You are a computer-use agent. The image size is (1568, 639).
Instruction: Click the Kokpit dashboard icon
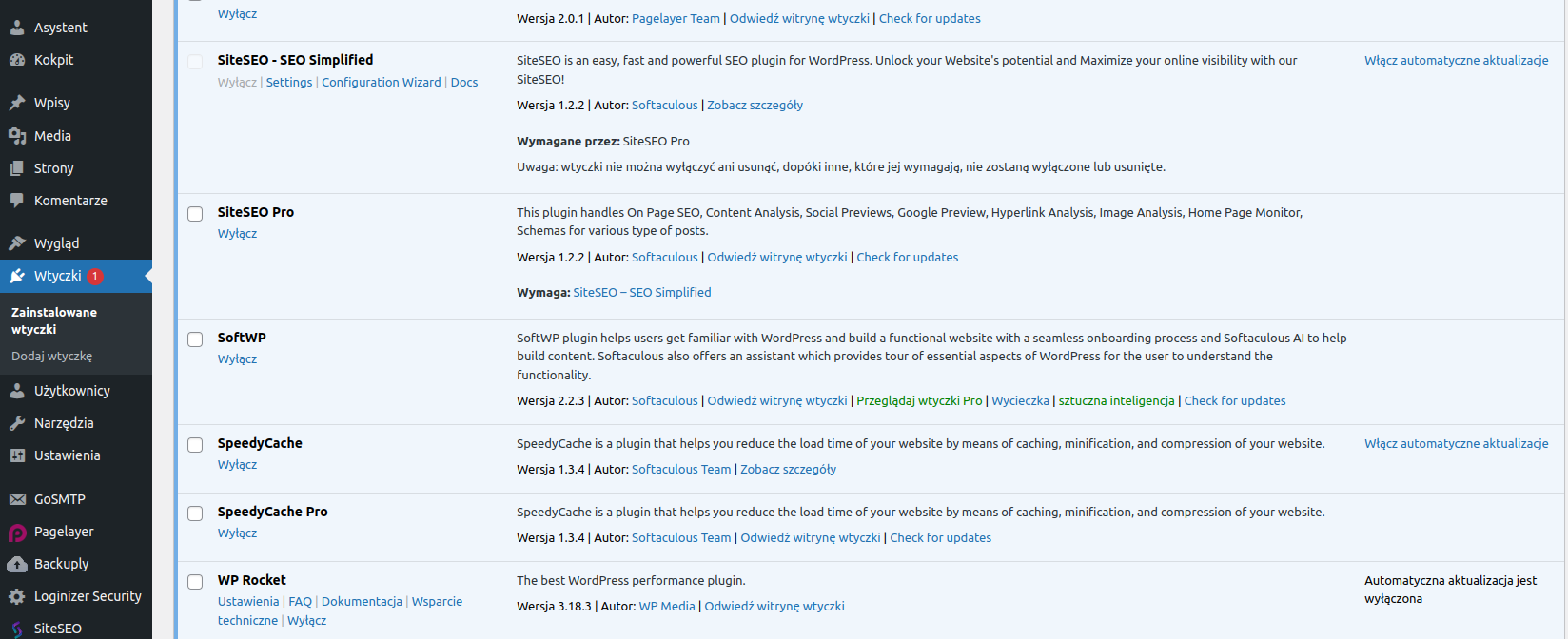point(17,60)
